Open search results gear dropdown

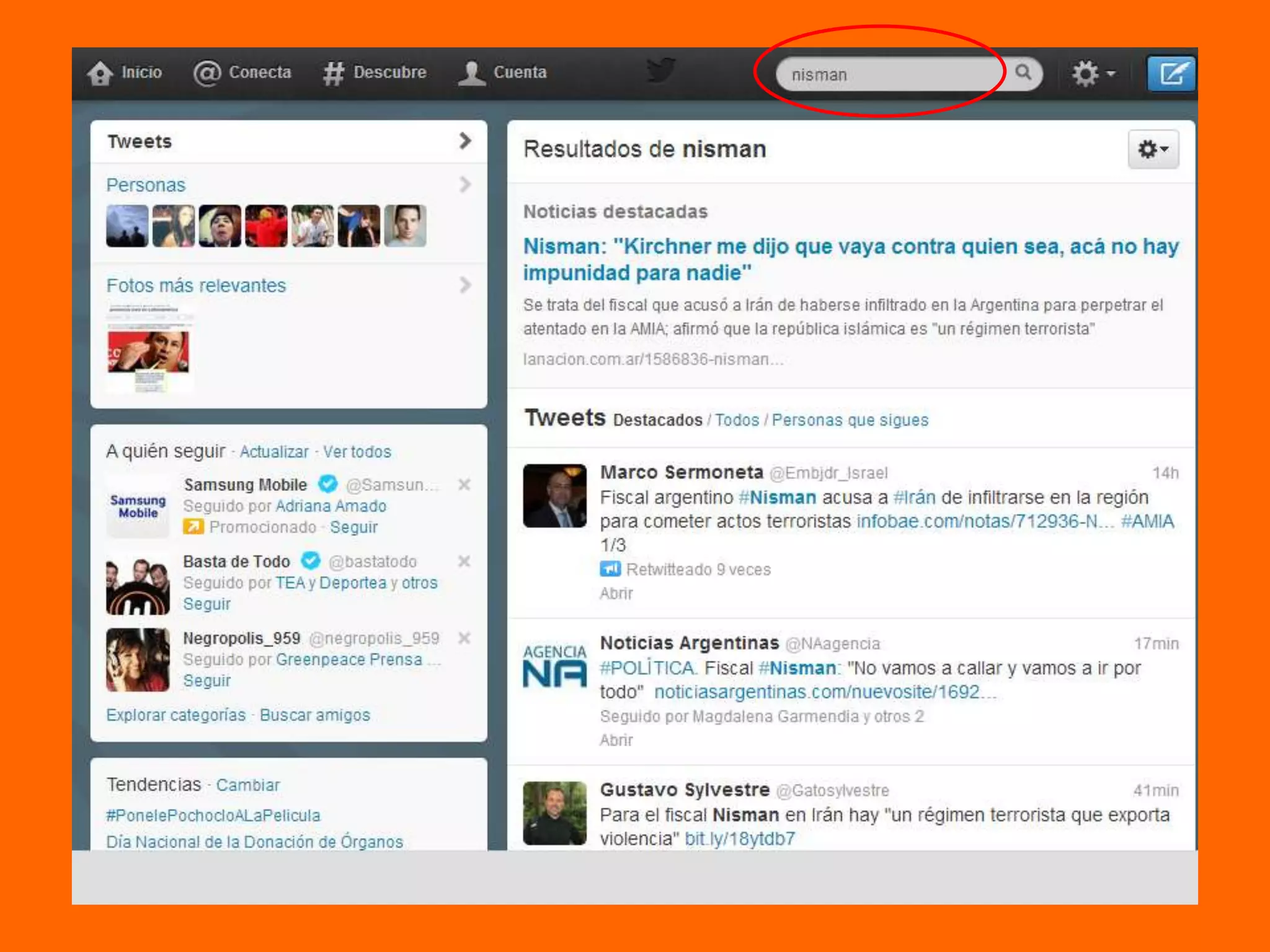1153,149
